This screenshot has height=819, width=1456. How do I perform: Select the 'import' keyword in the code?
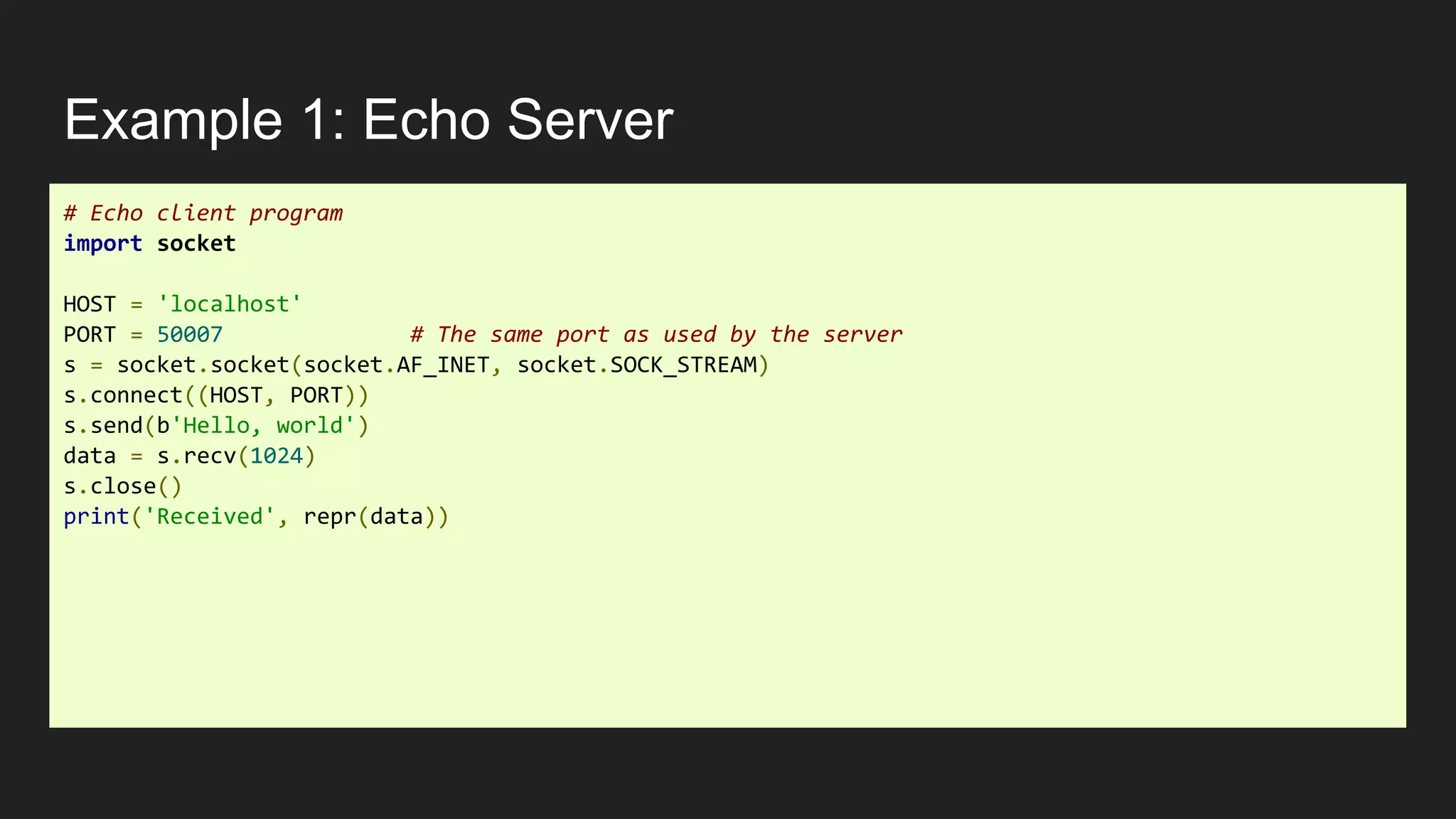[103, 244]
